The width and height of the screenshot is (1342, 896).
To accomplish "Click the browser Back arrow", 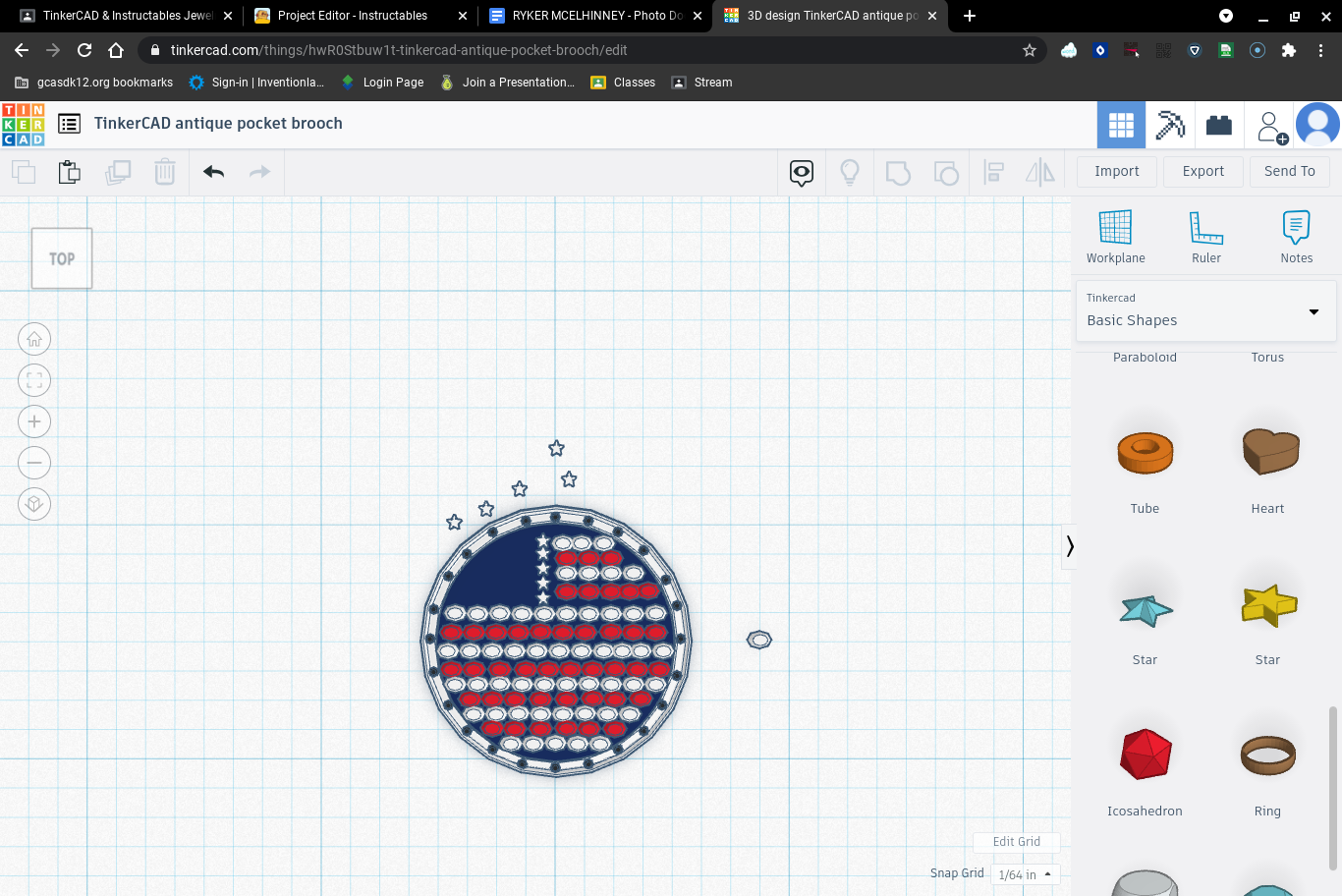I will click(x=22, y=50).
